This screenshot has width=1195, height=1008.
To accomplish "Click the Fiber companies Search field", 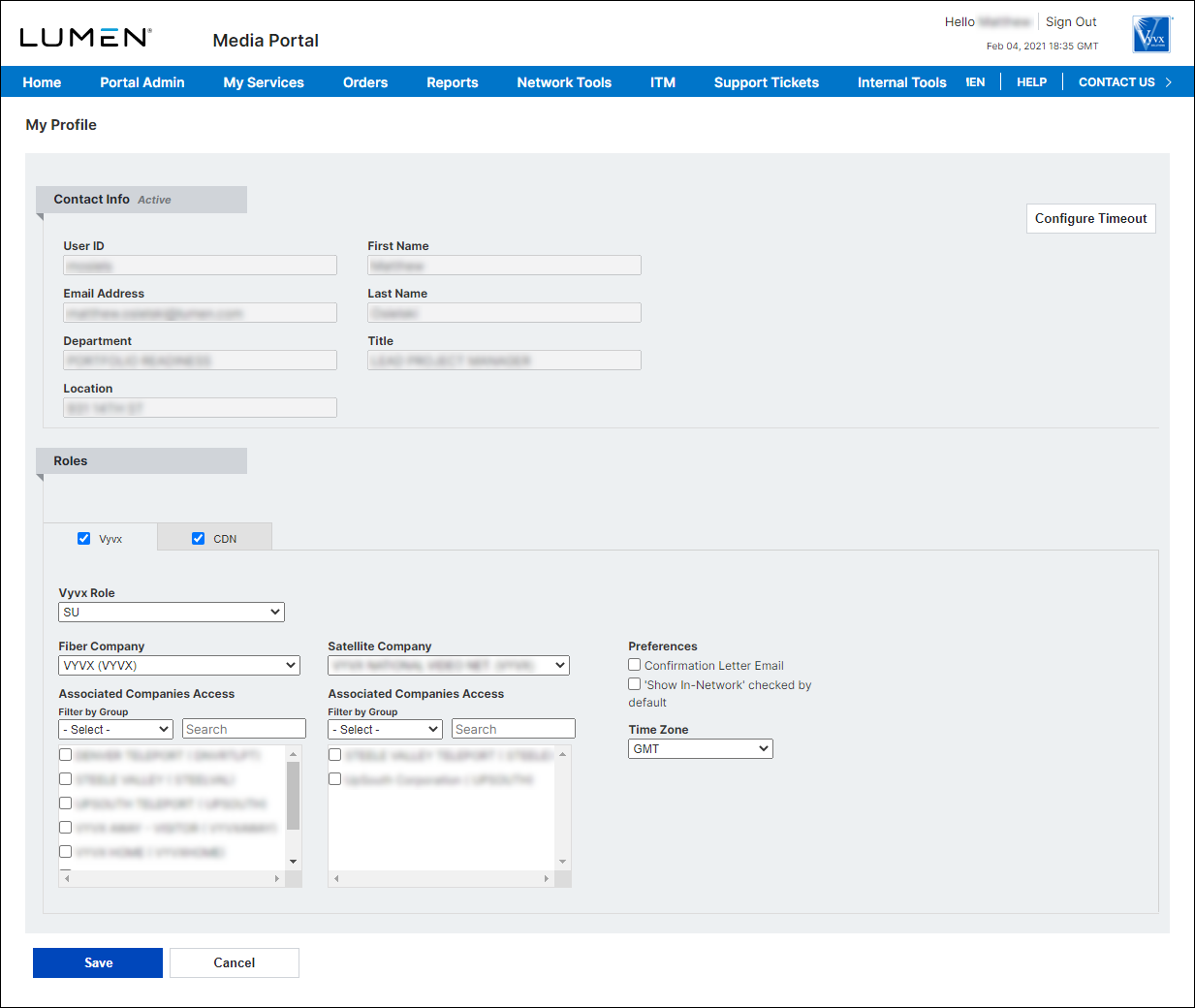I will [244, 729].
